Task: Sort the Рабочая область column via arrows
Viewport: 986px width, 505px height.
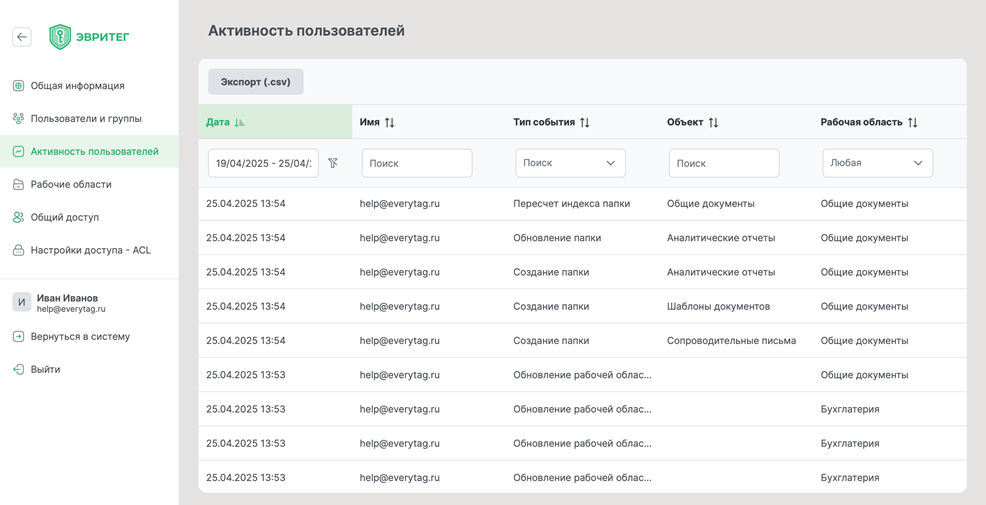Action: (x=912, y=122)
